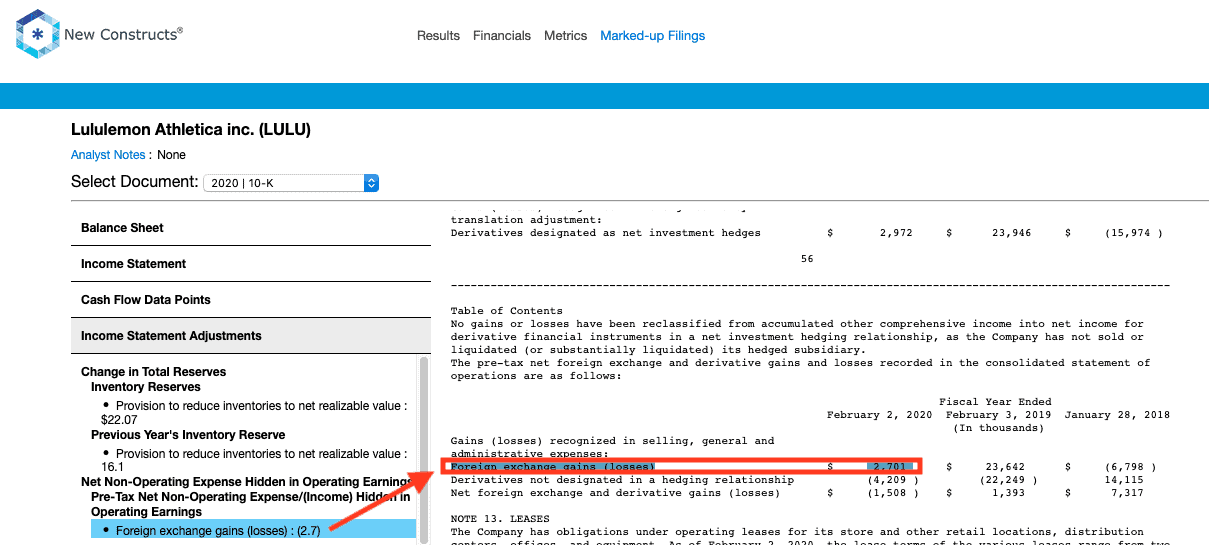The height and width of the screenshot is (545, 1209).
Task: Click the highlighted 2,701 value in filing
Action: click(890, 467)
